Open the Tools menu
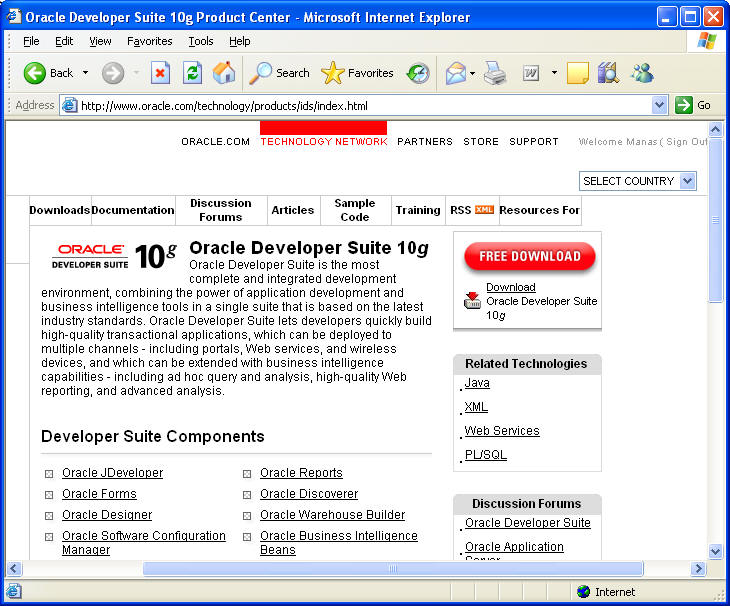Image resolution: width=730 pixels, height=606 pixels. coord(201,41)
